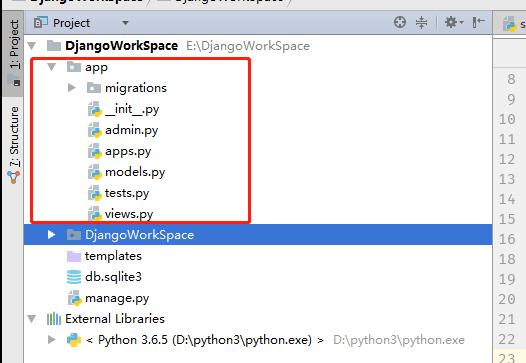This screenshot has height=363, width=526.
Task: Click the Python 3.6.5 interpreter entry
Action: point(205,340)
